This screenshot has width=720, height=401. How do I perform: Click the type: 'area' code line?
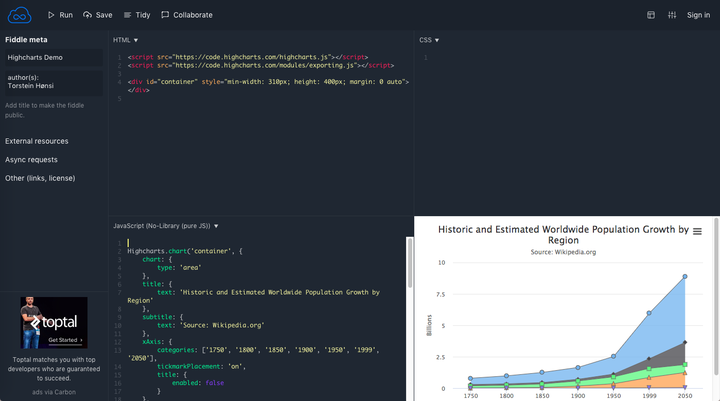coord(179,267)
